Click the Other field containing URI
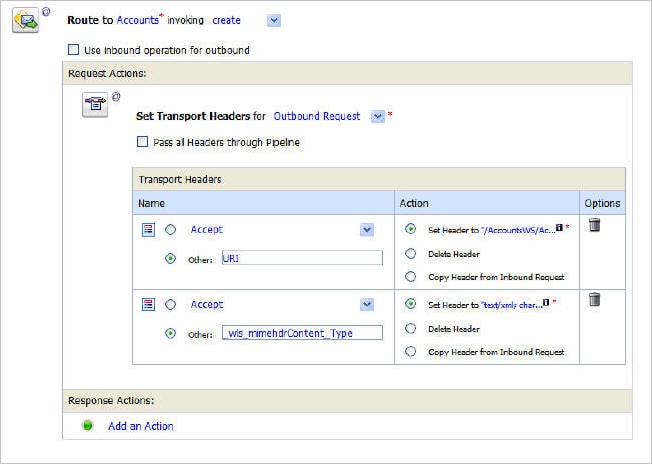The width and height of the screenshot is (652, 464). pyautogui.click(x=302, y=258)
